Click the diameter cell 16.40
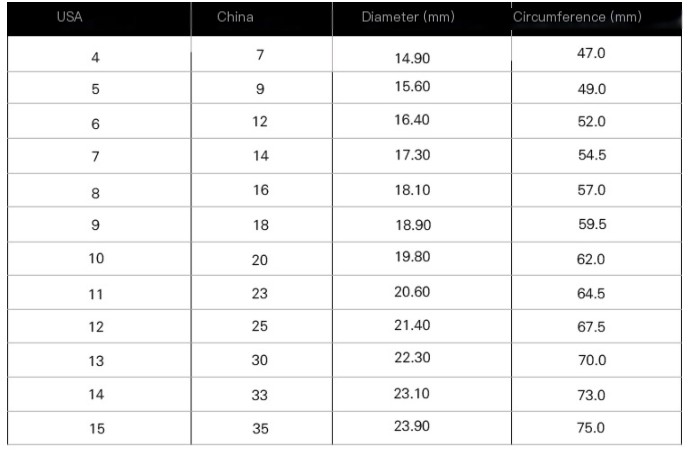 412,121
